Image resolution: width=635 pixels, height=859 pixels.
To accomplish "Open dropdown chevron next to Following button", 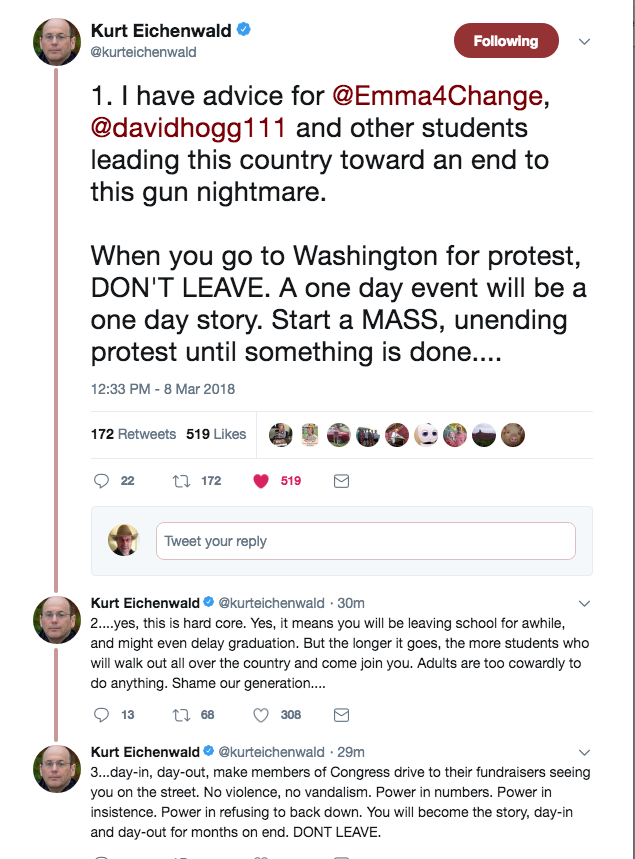I will pyautogui.click(x=585, y=42).
